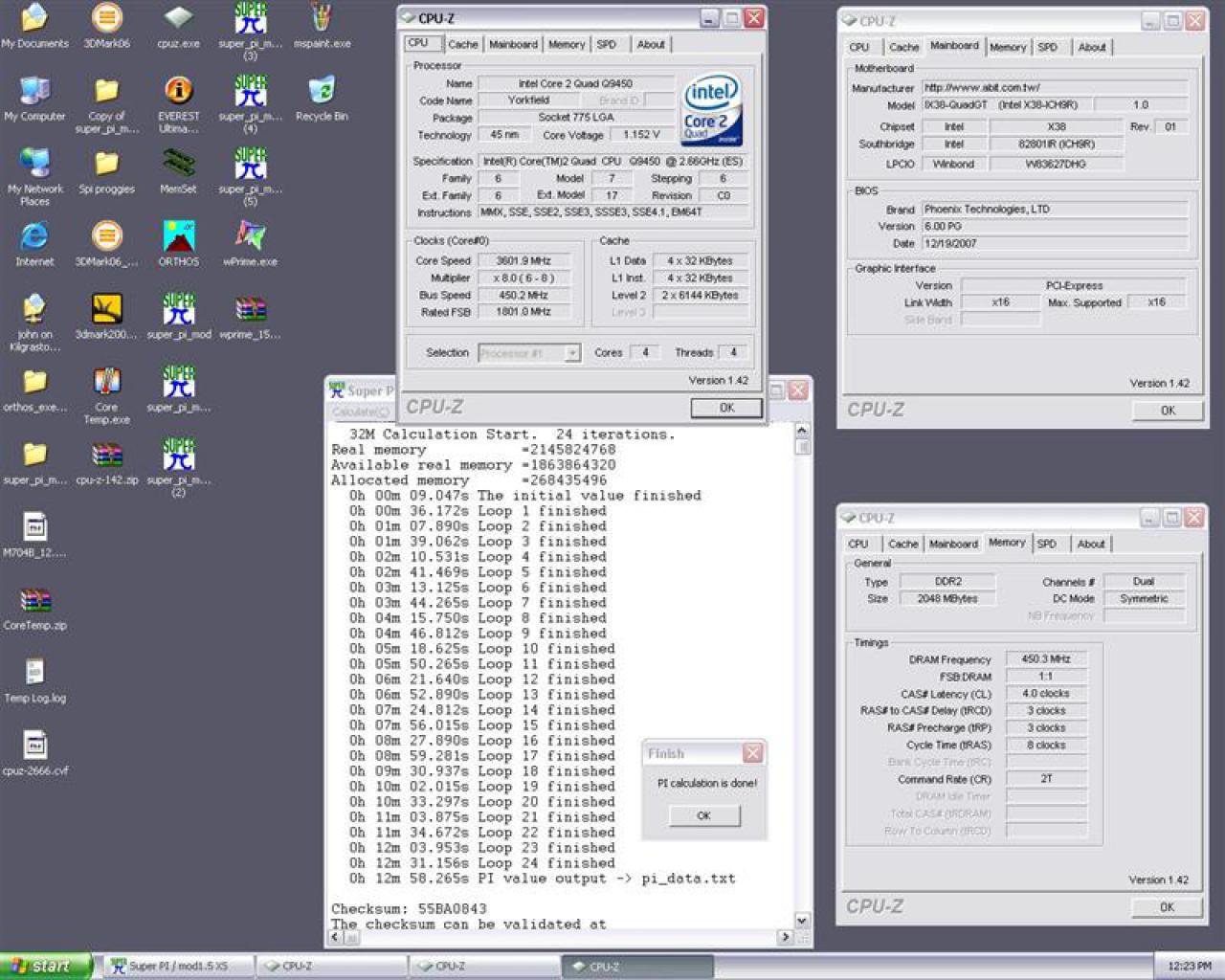The height and width of the screenshot is (980, 1225).
Task: Click the Manufacturer field http://www.abit.com.tw/
Action: point(1055,87)
